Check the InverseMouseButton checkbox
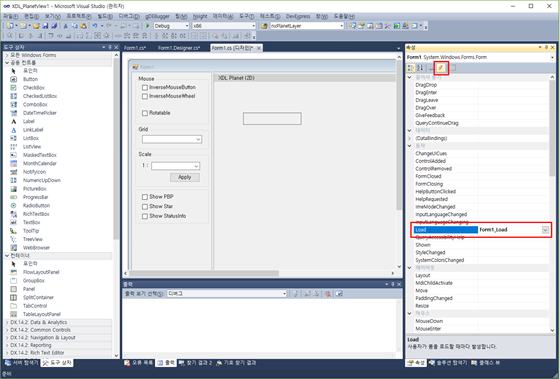Screen dimensions: 559x379 [x=145, y=87]
